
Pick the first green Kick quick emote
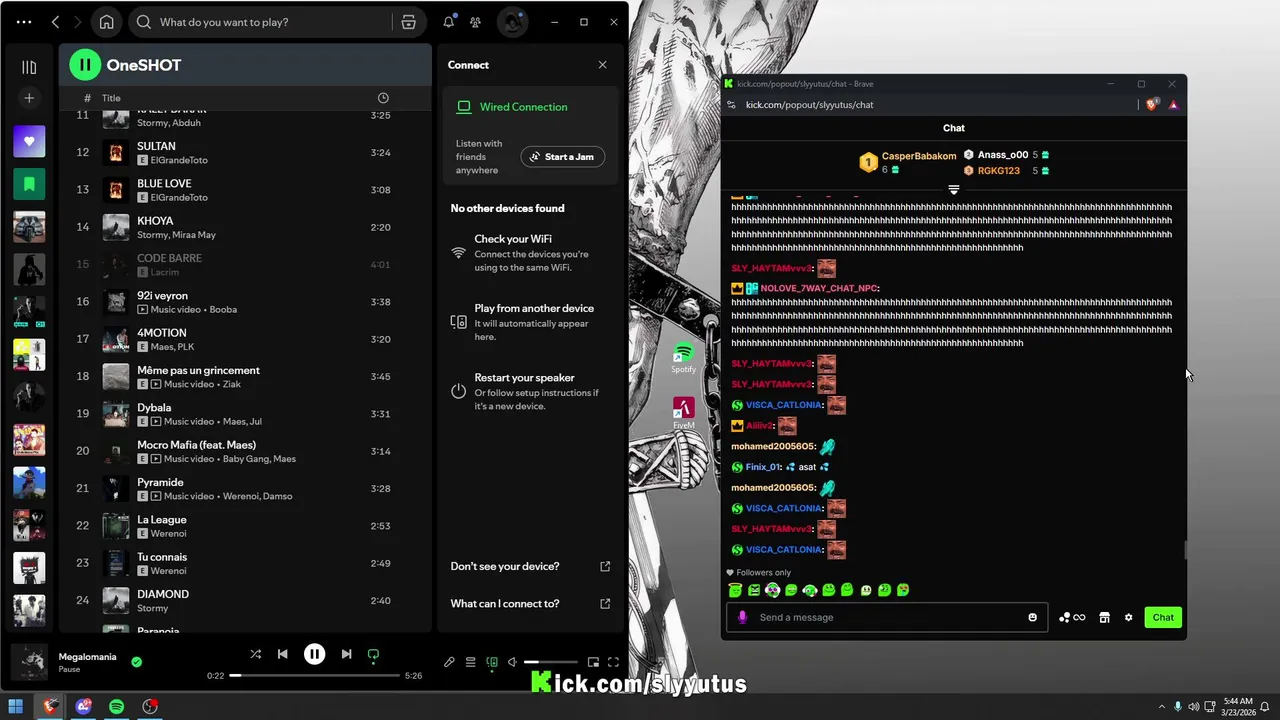[735, 590]
